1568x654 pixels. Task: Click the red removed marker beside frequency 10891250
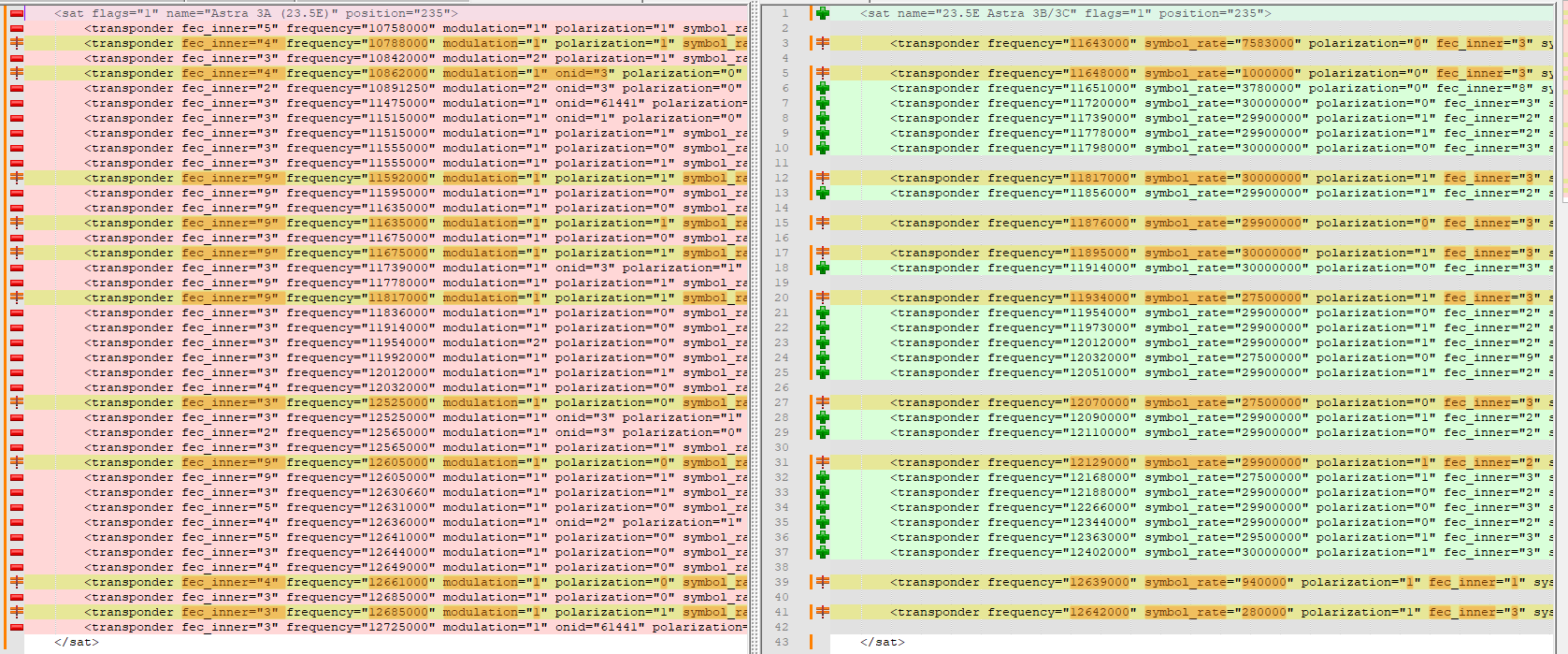[17, 88]
